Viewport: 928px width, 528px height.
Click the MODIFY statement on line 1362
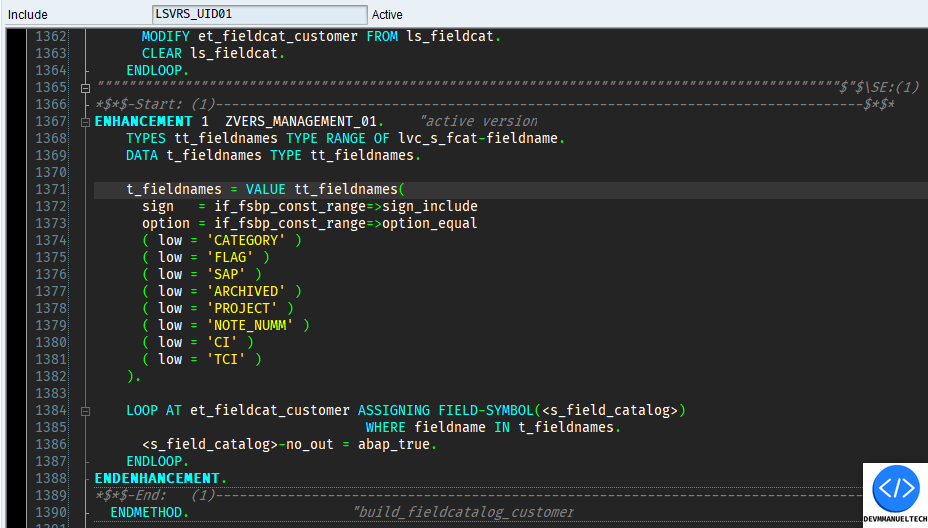coord(165,37)
